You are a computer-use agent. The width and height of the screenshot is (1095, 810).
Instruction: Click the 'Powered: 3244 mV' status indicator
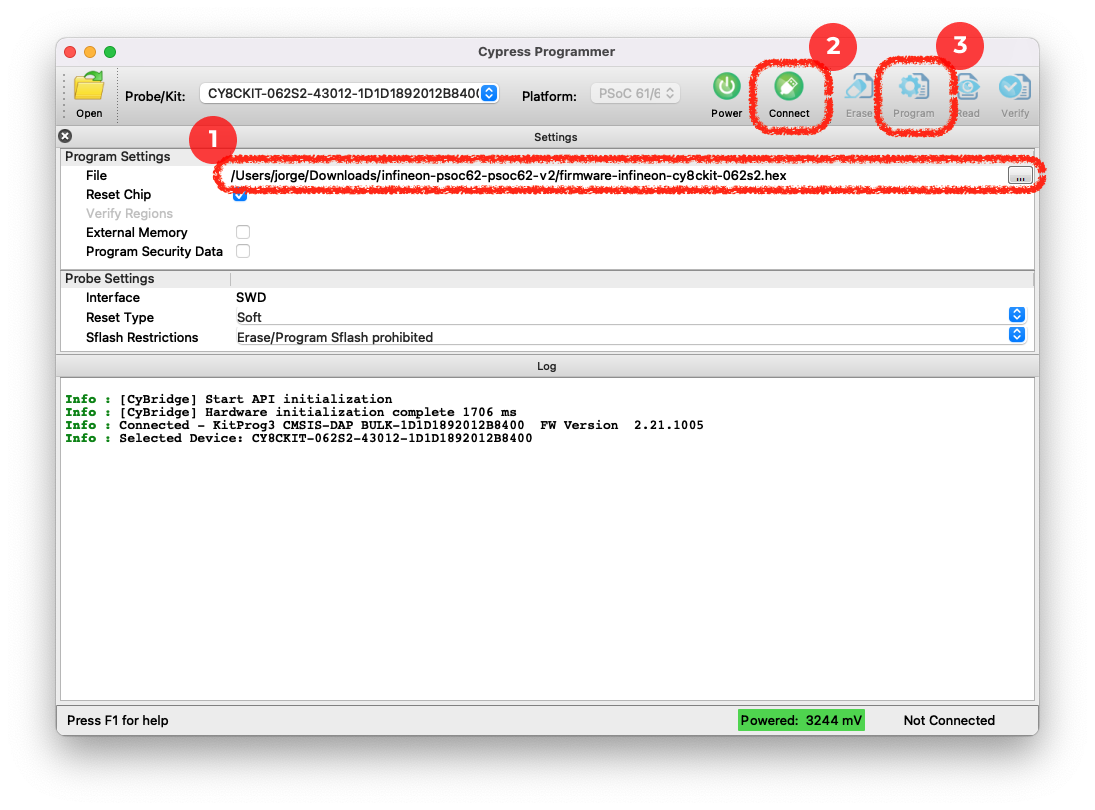801,721
